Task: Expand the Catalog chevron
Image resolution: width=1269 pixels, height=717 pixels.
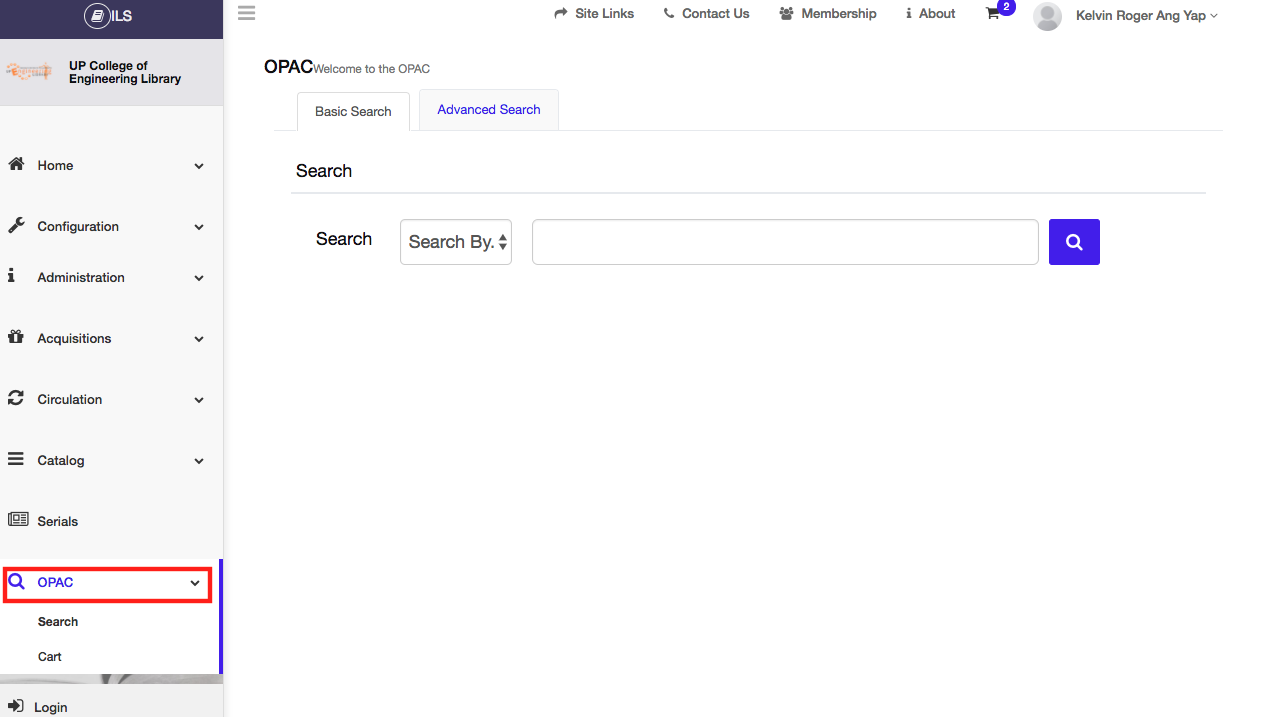Action: click(199, 461)
